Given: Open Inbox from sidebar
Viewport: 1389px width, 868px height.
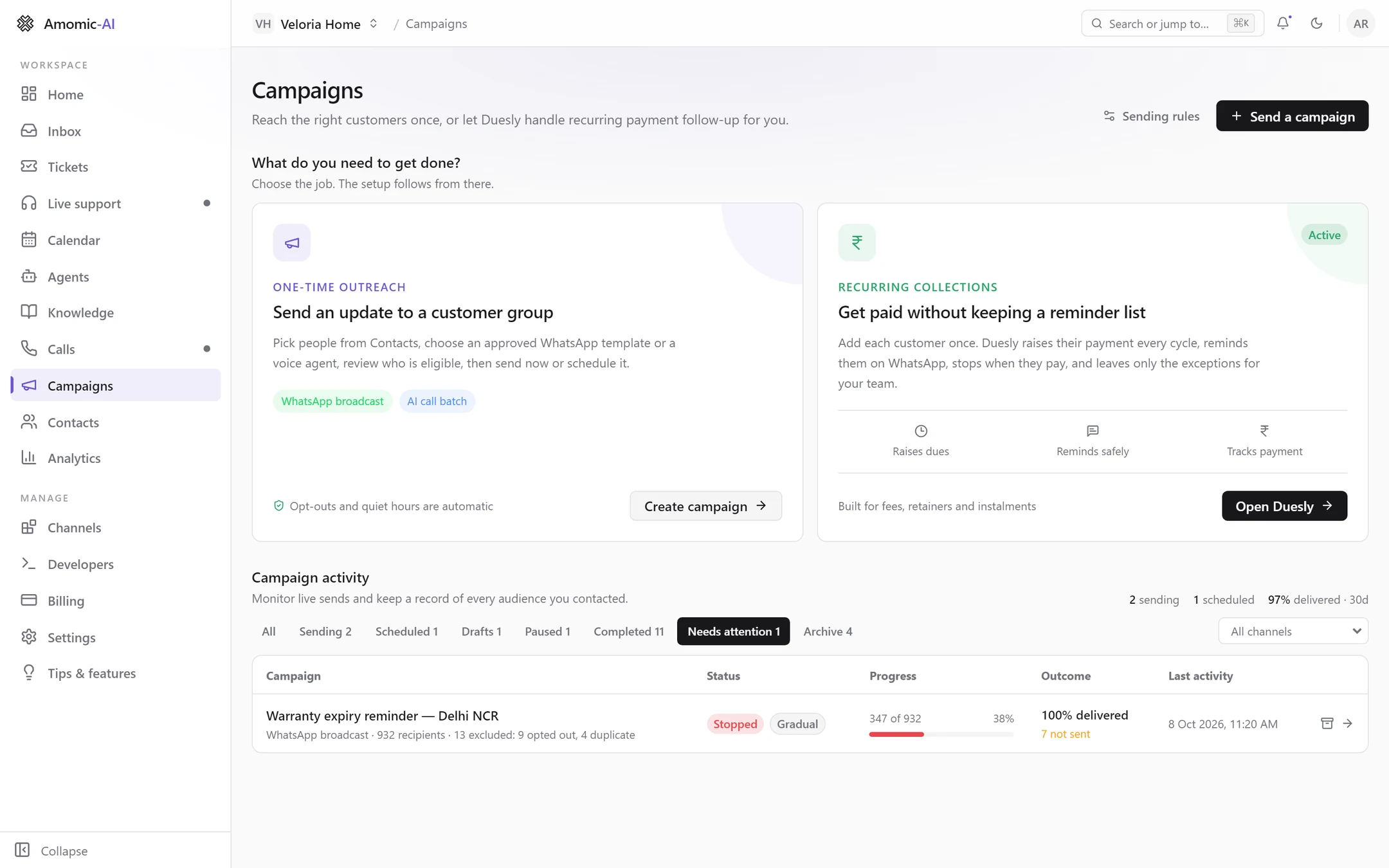Looking at the screenshot, I should 116,131.
